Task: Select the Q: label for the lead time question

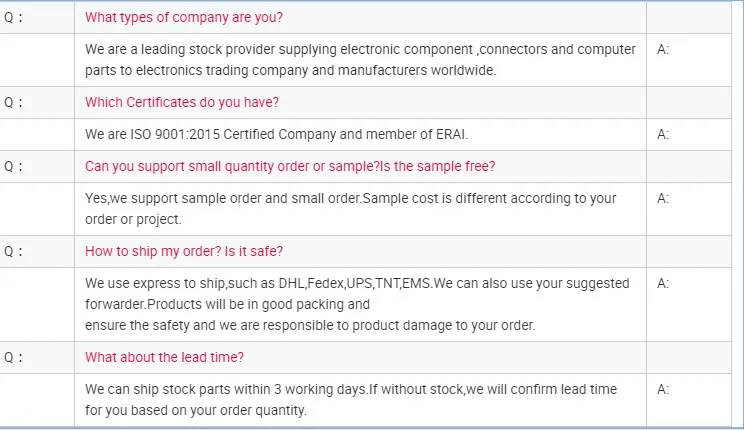Action: tap(14, 357)
